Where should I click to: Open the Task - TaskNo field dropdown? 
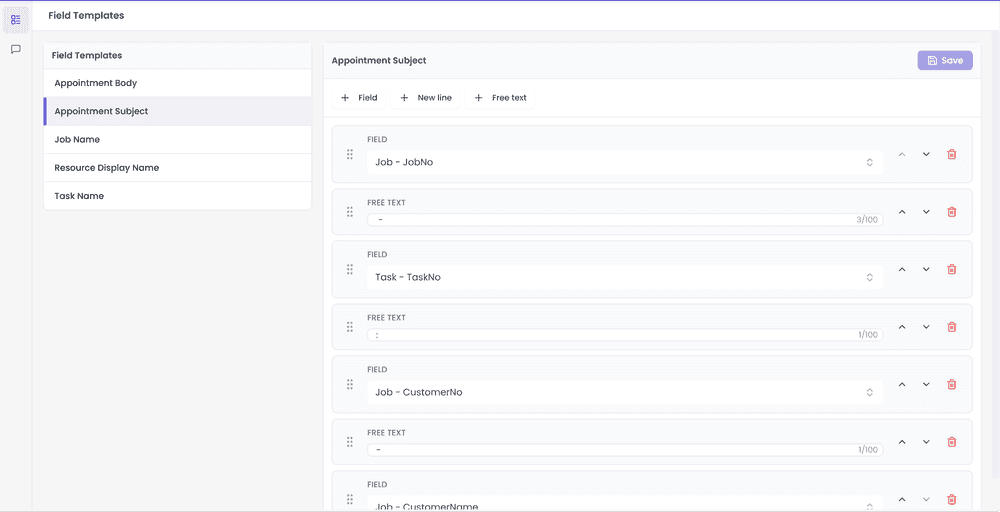tap(625, 277)
